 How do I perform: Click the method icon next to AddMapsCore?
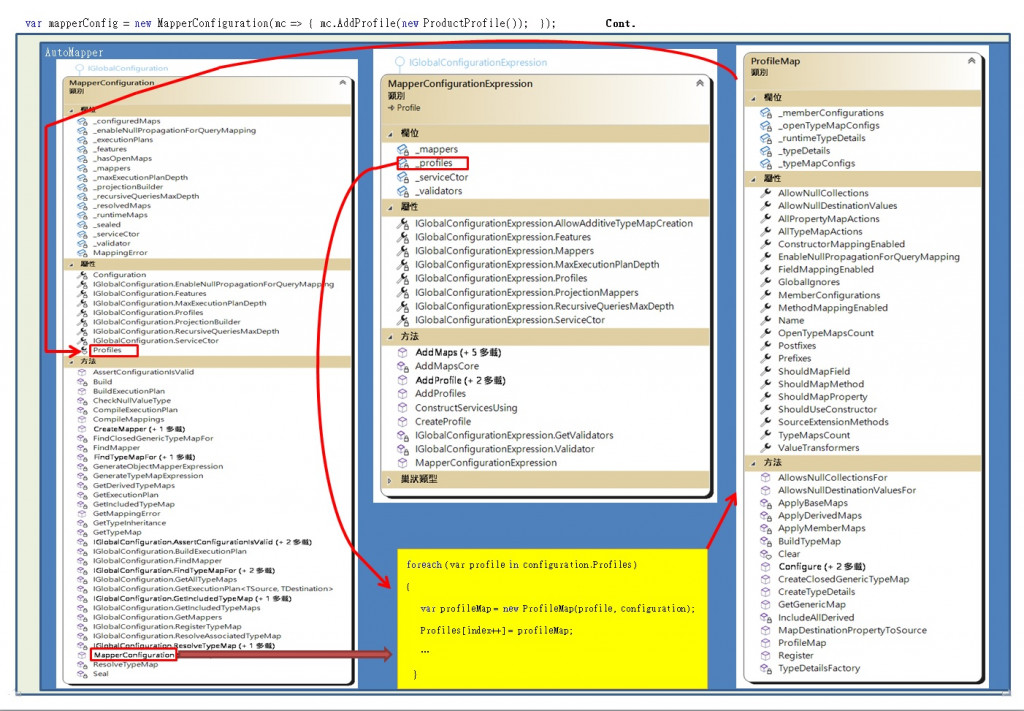(403, 366)
